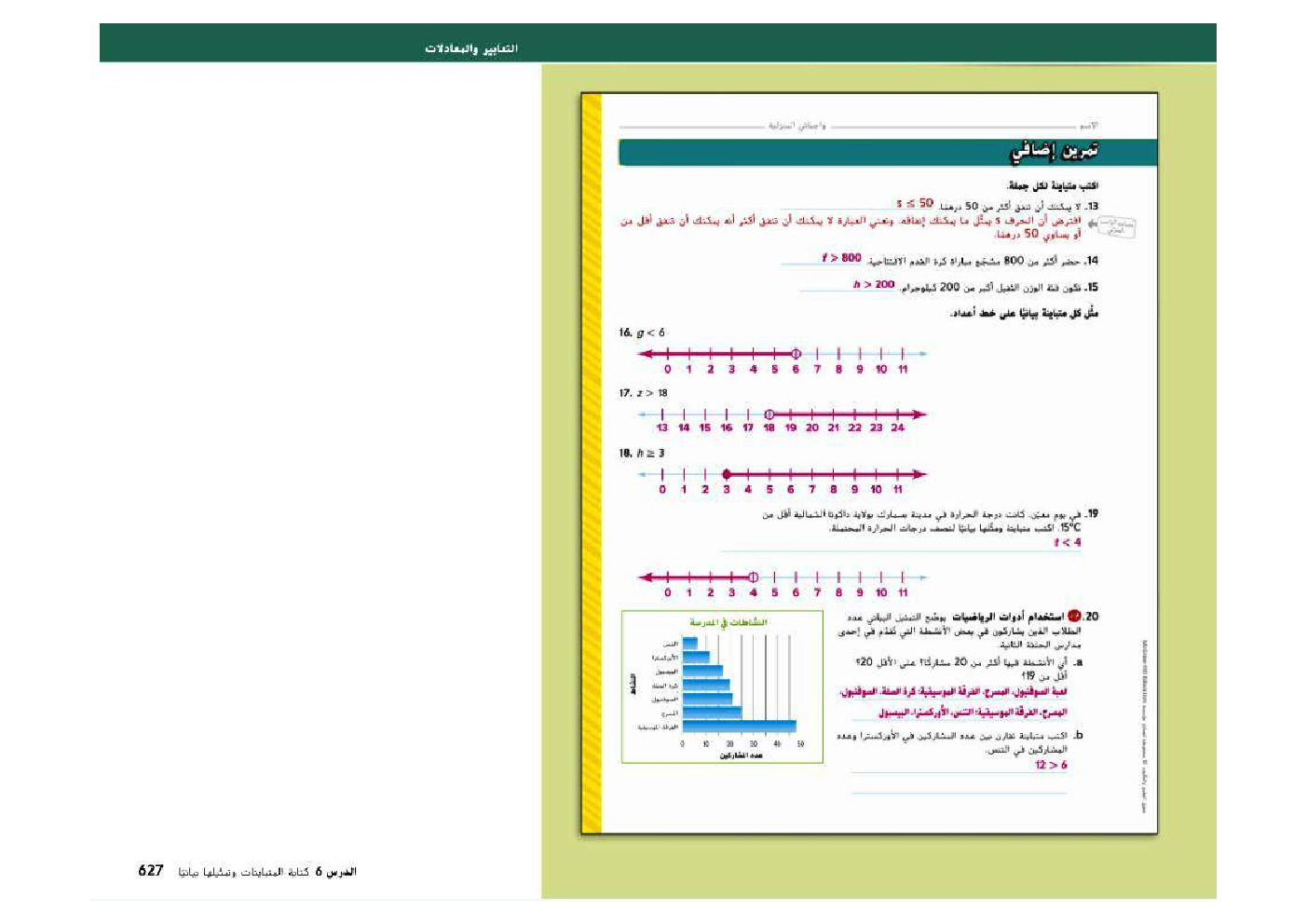1307x924 pixels.
Task: Click the open circle at 6 on g<6 line
Action: [x=796, y=354]
